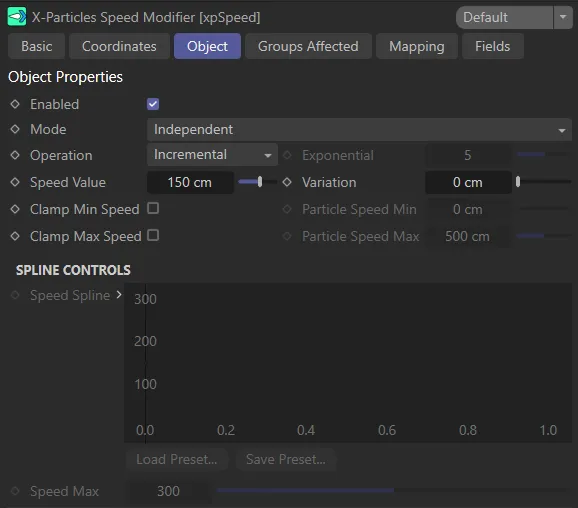Enable the Clamp Min Speed checkbox
The image size is (578, 508).
[153, 208]
